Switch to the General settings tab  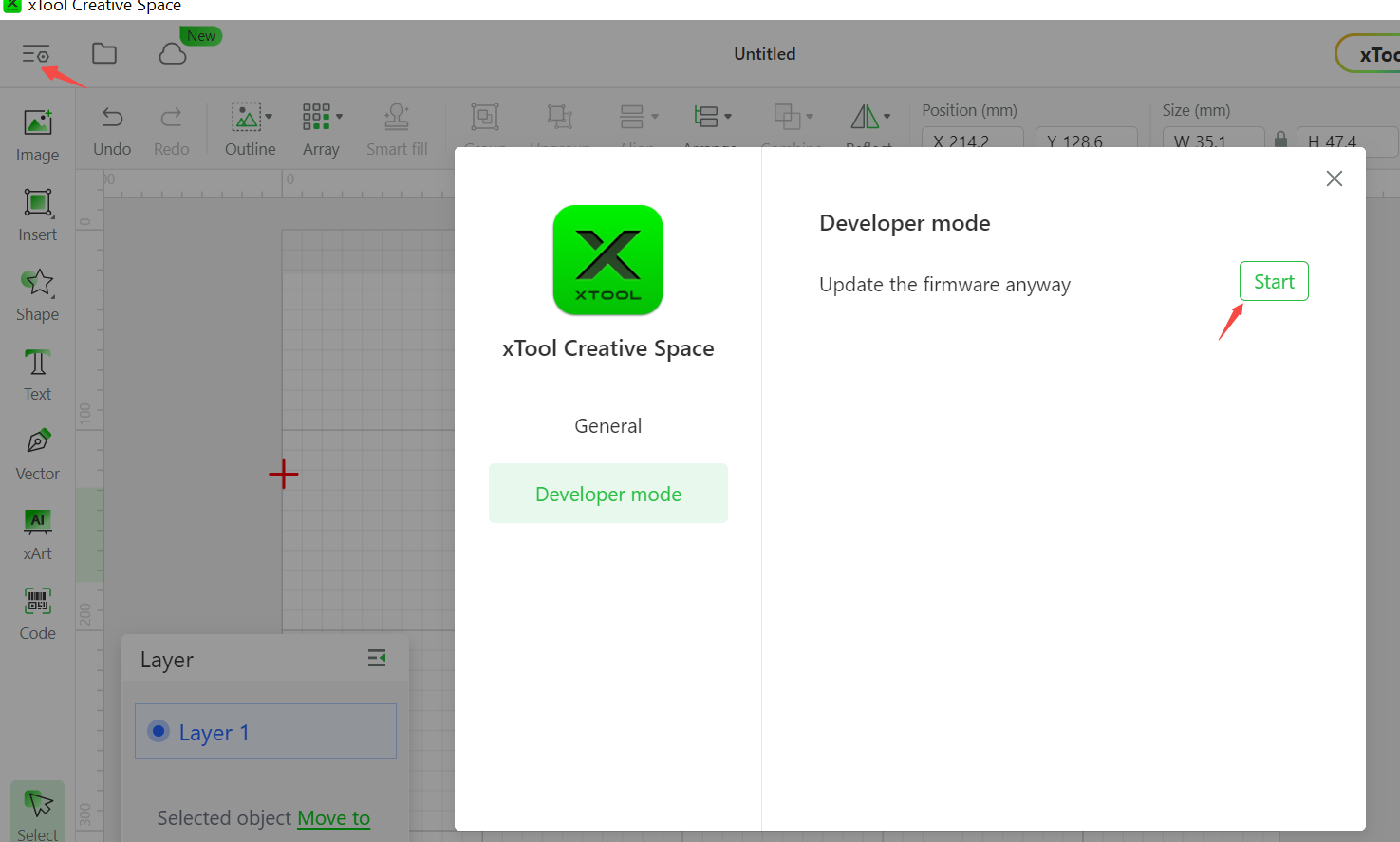click(608, 426)
